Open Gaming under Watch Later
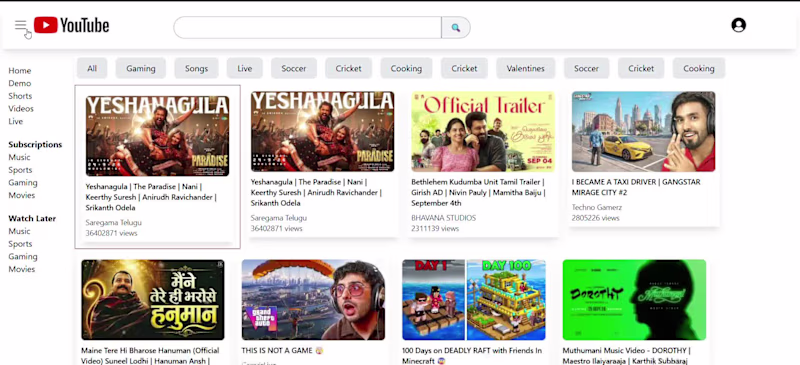This screenshot has height=365, width=800. point(22,257)
